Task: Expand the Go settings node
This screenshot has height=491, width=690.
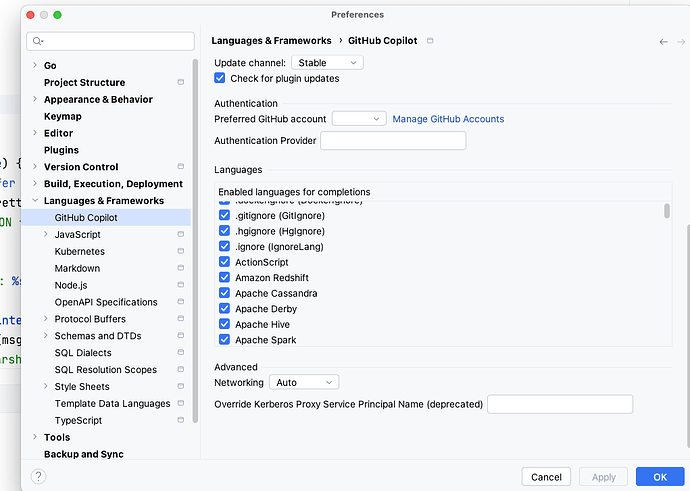Action: pos(35,65)
